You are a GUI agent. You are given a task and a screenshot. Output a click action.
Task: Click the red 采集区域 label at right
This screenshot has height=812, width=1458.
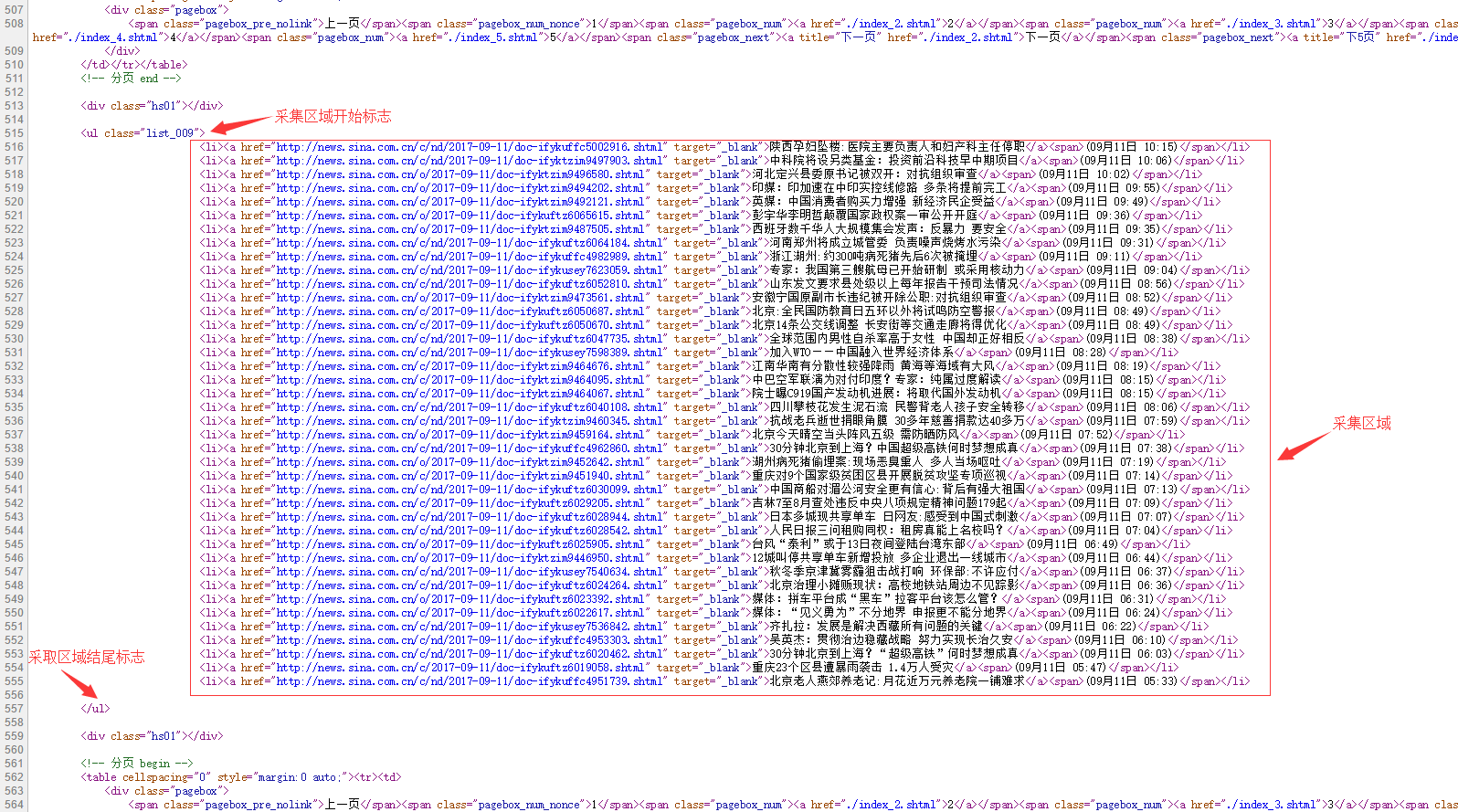1361,423
